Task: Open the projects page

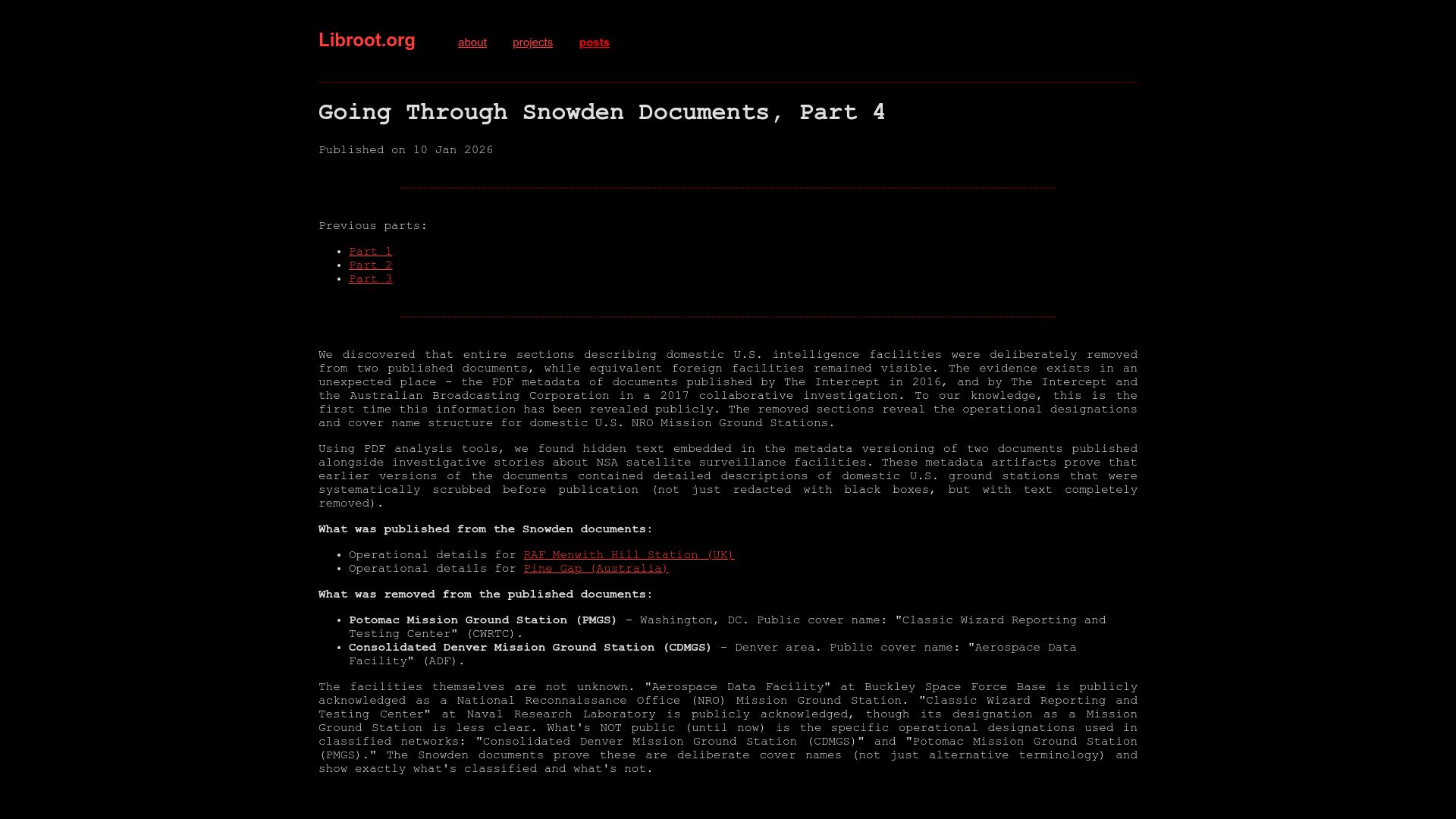Action: [532, 42]
